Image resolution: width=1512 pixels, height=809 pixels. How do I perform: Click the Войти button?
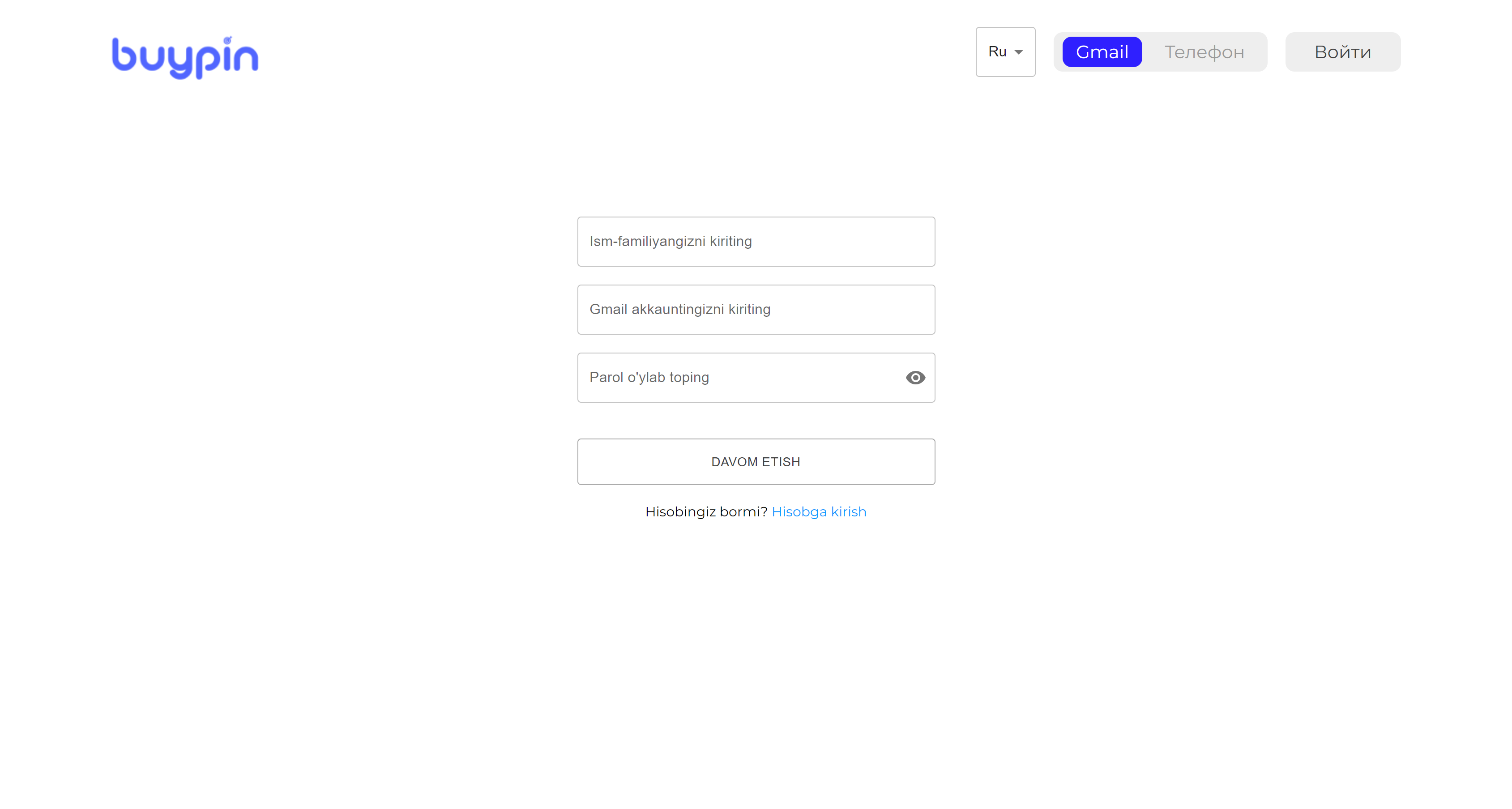[x=1342, y=51]
